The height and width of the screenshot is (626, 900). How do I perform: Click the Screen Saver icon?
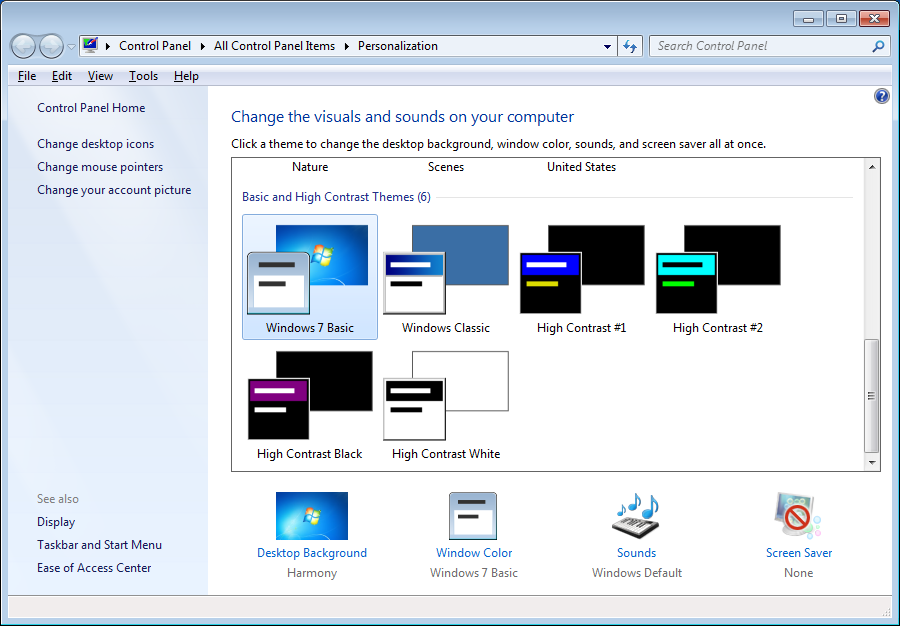click(x=798, y=516)
